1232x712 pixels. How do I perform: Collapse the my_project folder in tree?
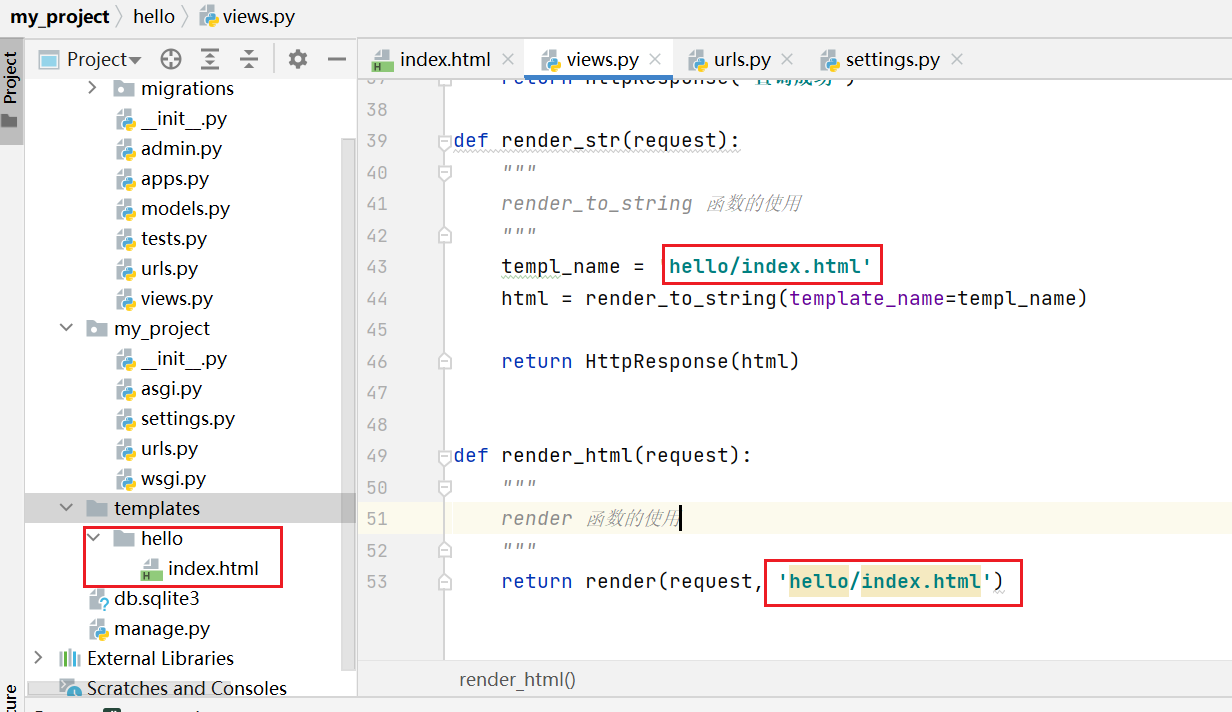(x=66, y=328)
